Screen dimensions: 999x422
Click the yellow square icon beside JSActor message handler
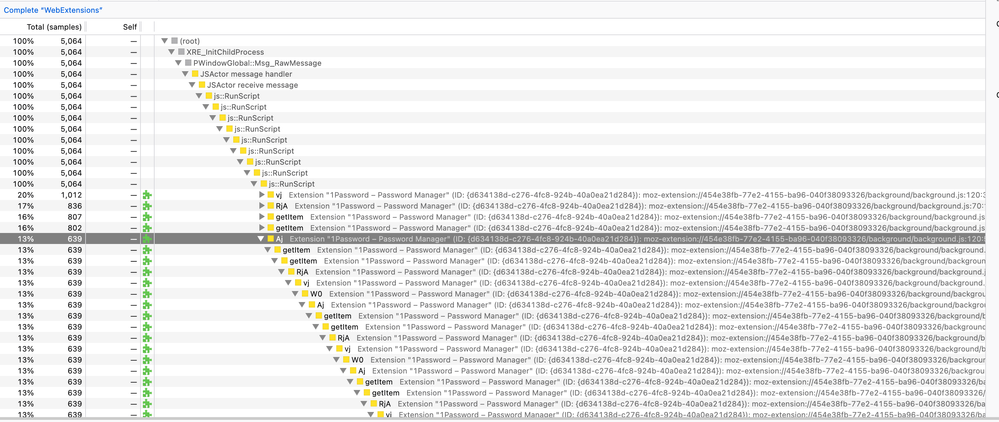point(196,74)
